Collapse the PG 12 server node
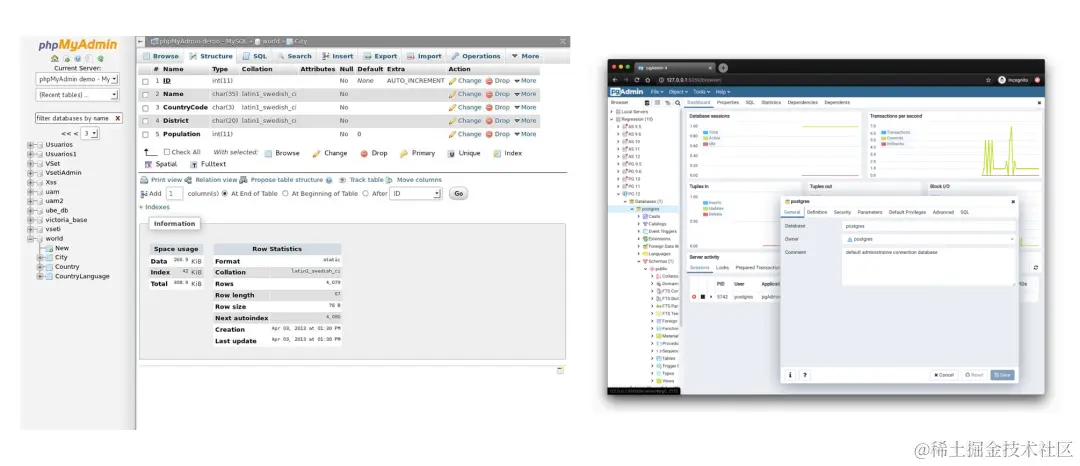Screen dimensions: 1080x466 618,194
